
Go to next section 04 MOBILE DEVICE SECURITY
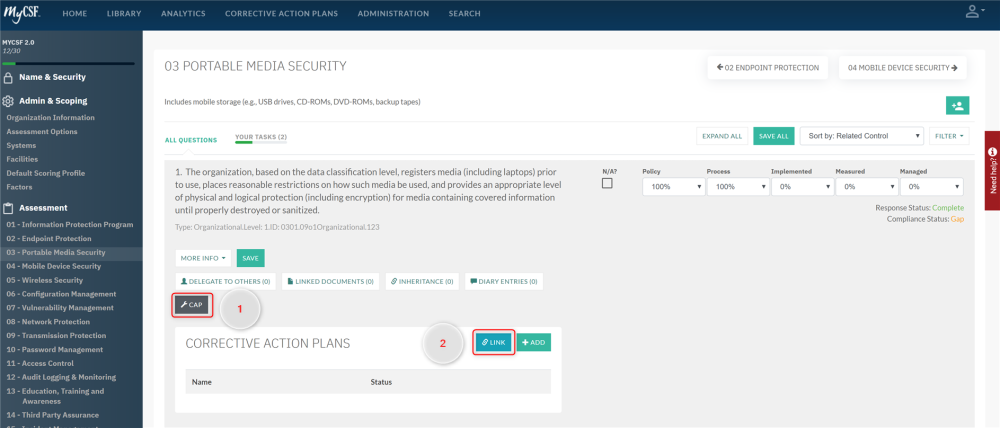(902, 68)
